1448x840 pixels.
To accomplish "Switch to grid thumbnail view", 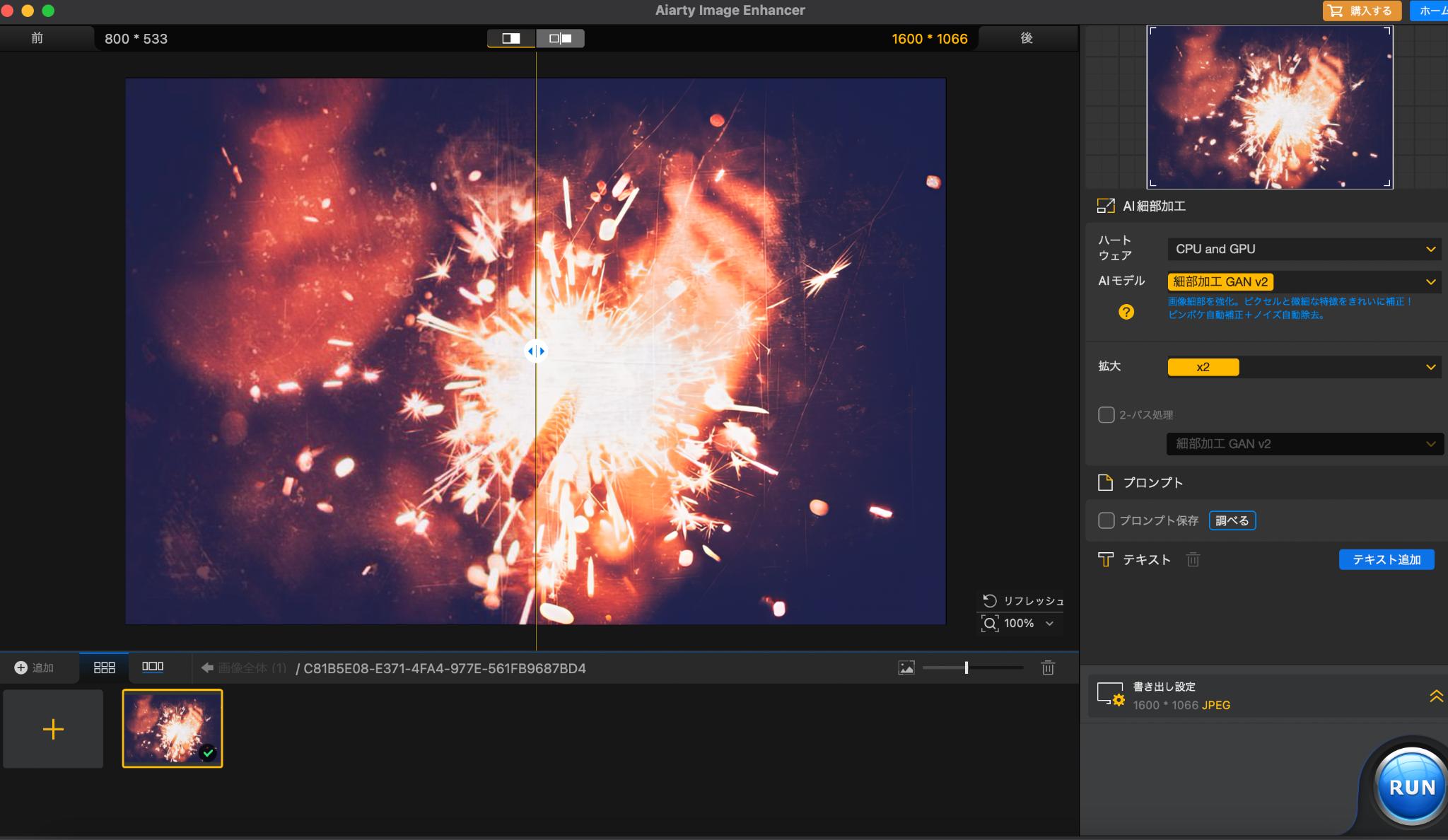I will (x=104, y=667).
